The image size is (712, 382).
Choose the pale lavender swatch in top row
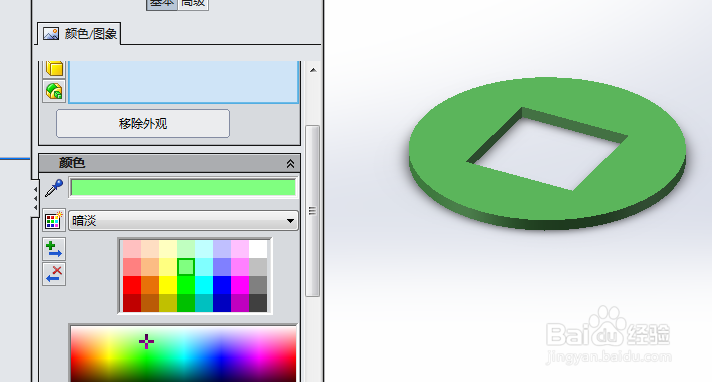coord(222,249)
